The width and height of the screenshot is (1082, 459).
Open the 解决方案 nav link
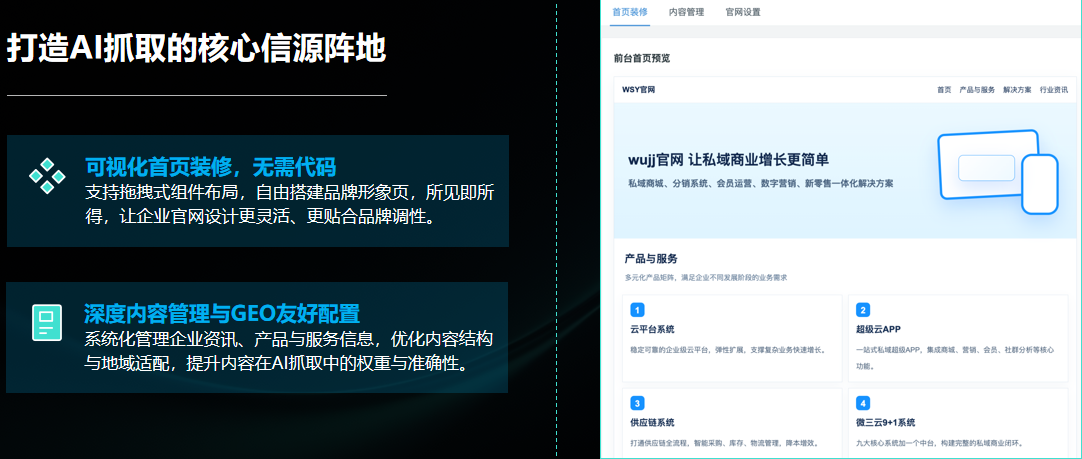pos(1017,90)
